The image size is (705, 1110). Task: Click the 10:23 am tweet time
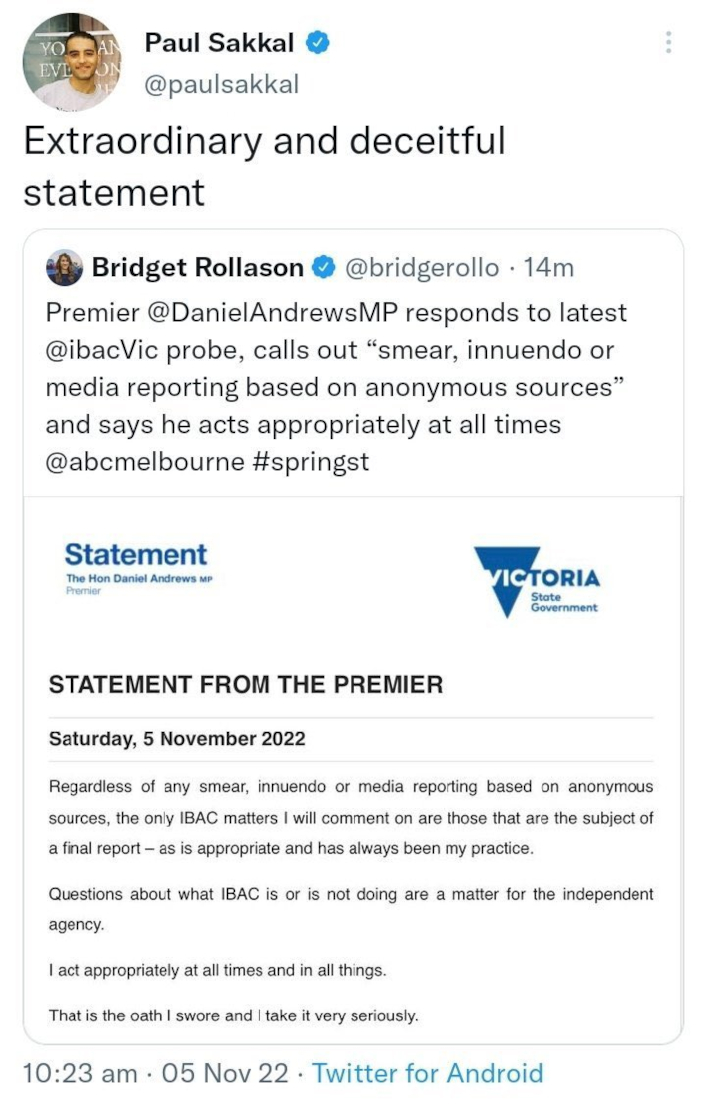point(80,1074)
